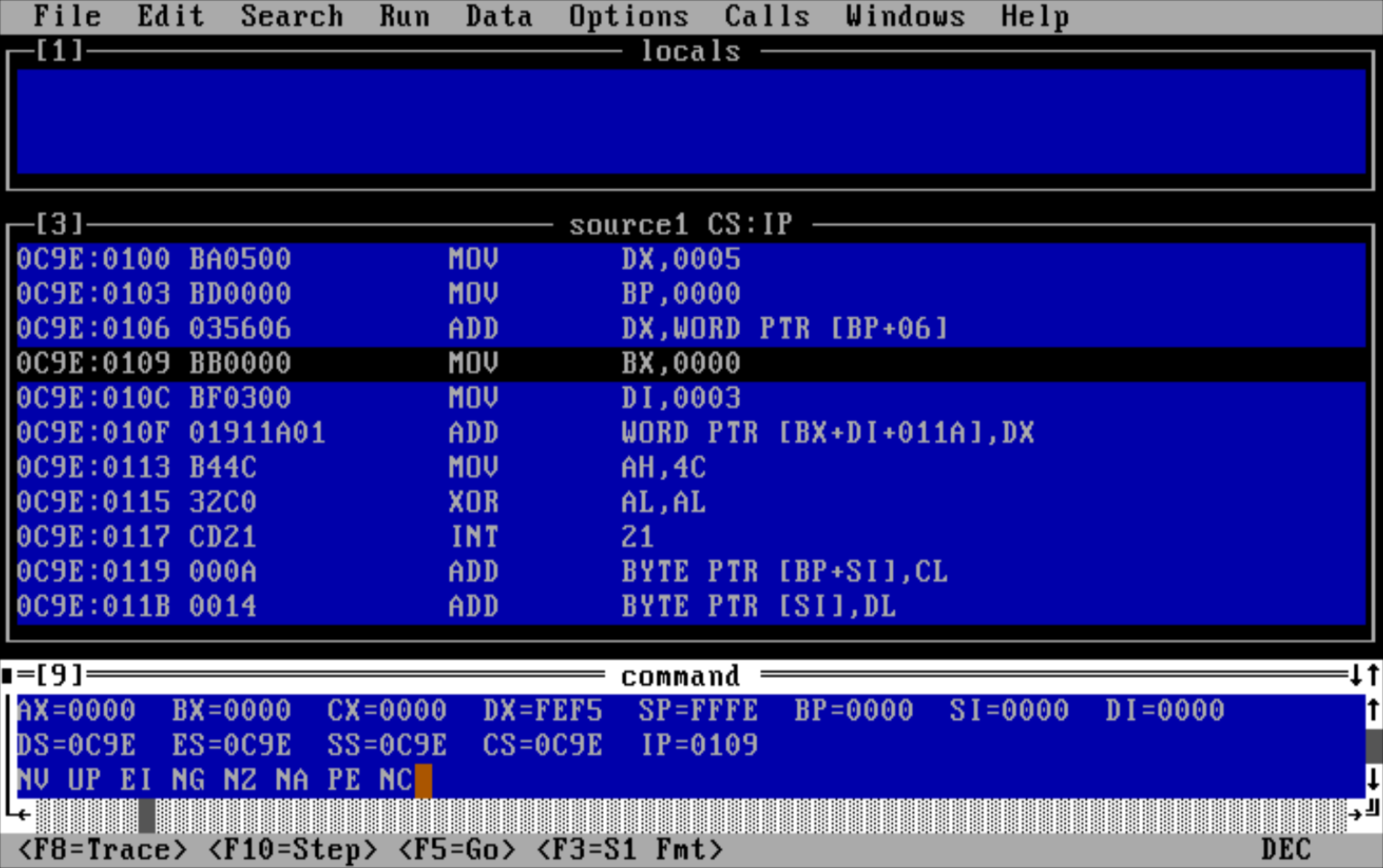Screen dimensions: 1383x868
Task: Open the Help menu
Action: tap(1035, 16)
